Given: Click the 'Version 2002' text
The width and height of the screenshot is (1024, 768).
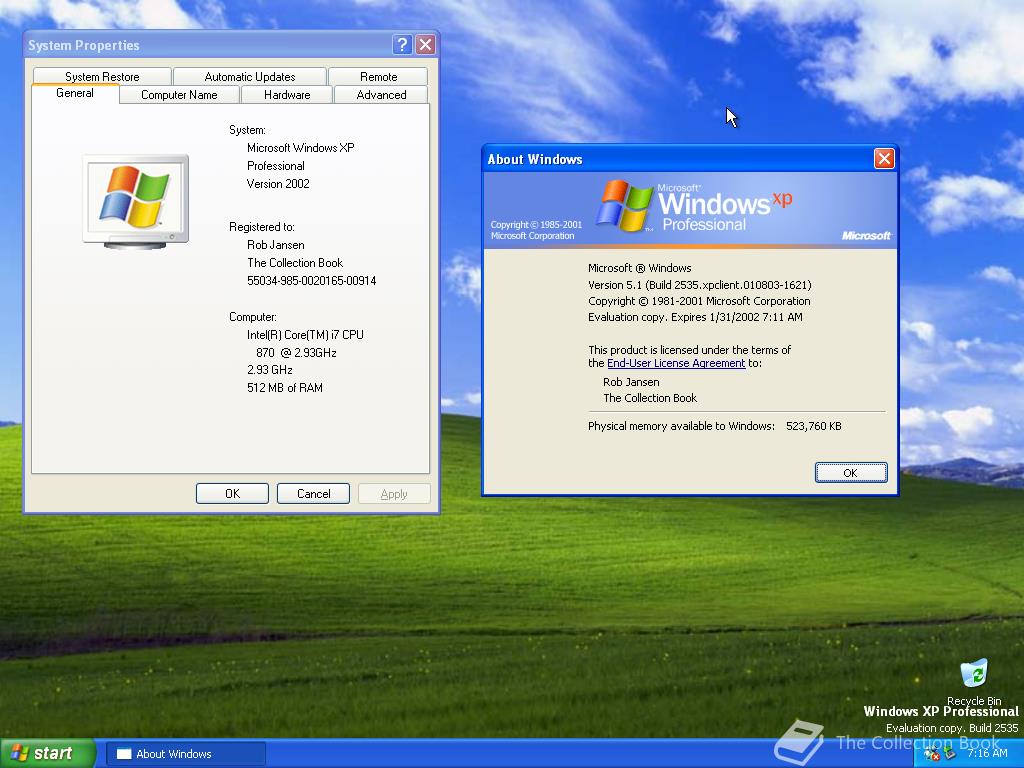Looking at the screenshot, I should coord(278,184).
